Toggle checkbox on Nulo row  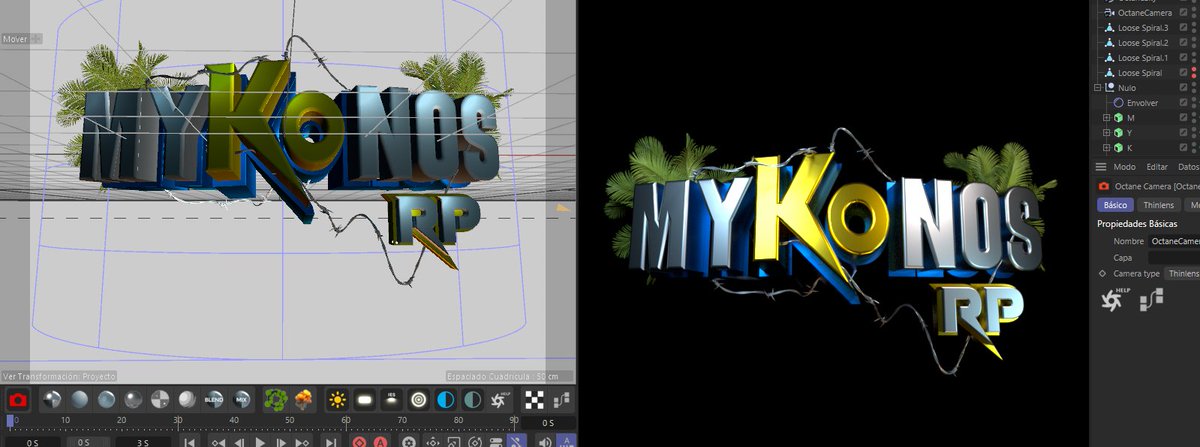tap(1183, 88)
